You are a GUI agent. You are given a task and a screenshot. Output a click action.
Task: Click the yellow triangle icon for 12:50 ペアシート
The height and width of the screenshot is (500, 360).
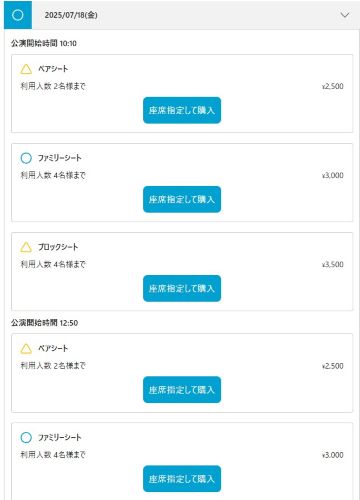26,349
